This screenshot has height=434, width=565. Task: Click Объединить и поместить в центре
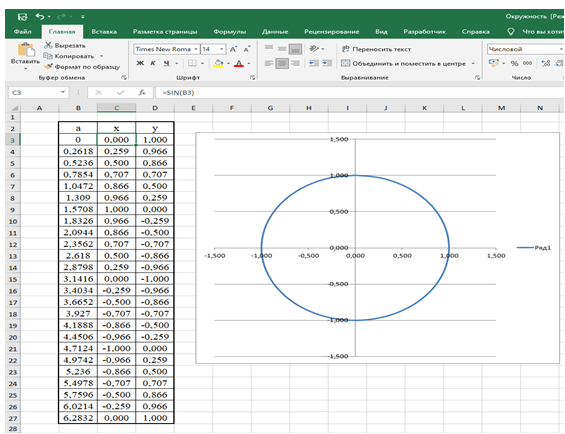404,63
